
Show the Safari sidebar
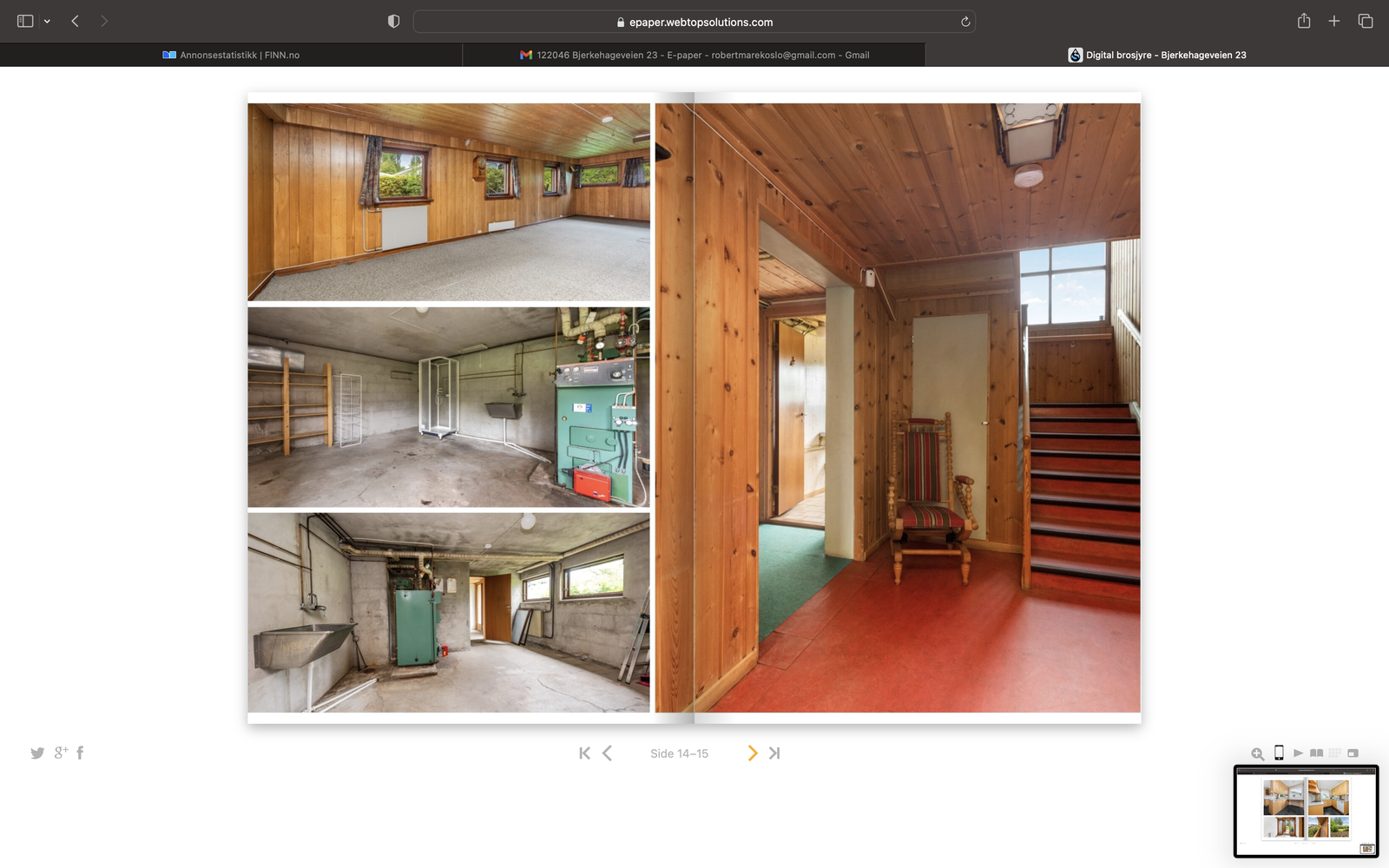click(x=25, y=22)
